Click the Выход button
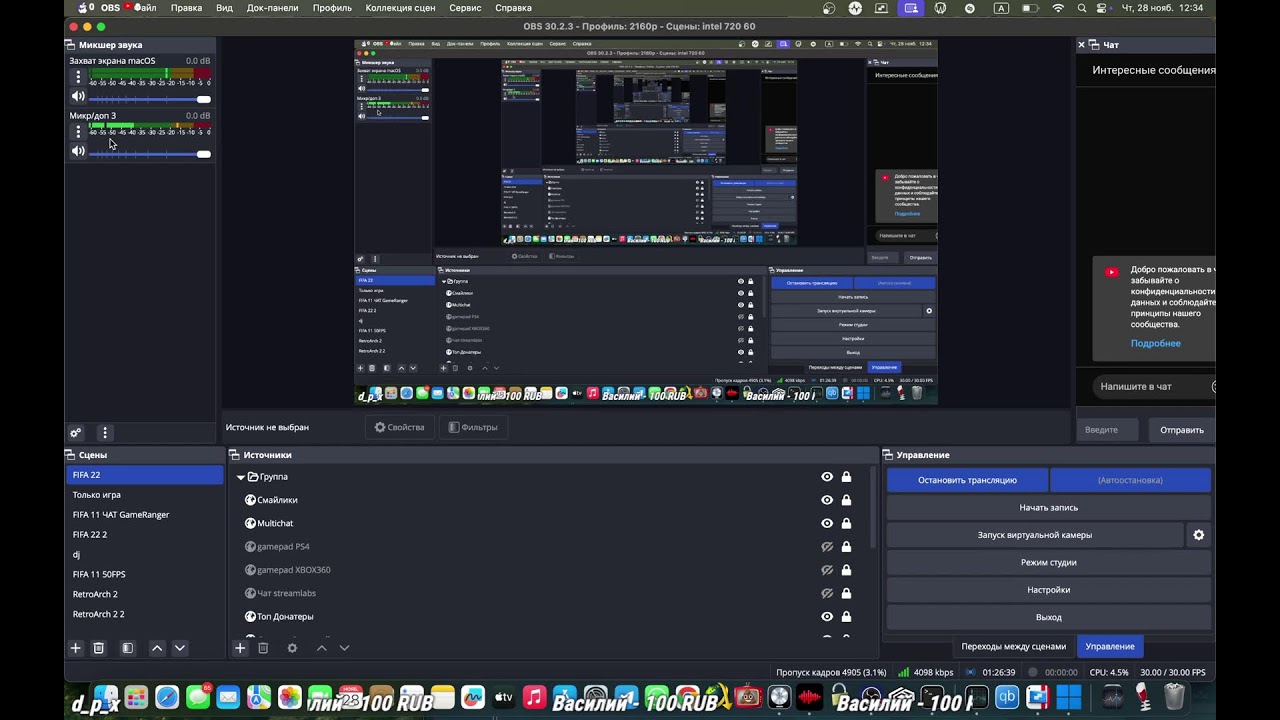The width and height of the screenshot is (1280, 720). click(1048, 617)
